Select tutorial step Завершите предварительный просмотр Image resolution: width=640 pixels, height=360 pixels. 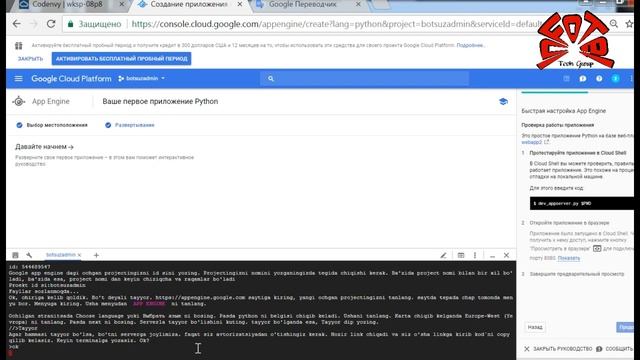click(577, 274)
